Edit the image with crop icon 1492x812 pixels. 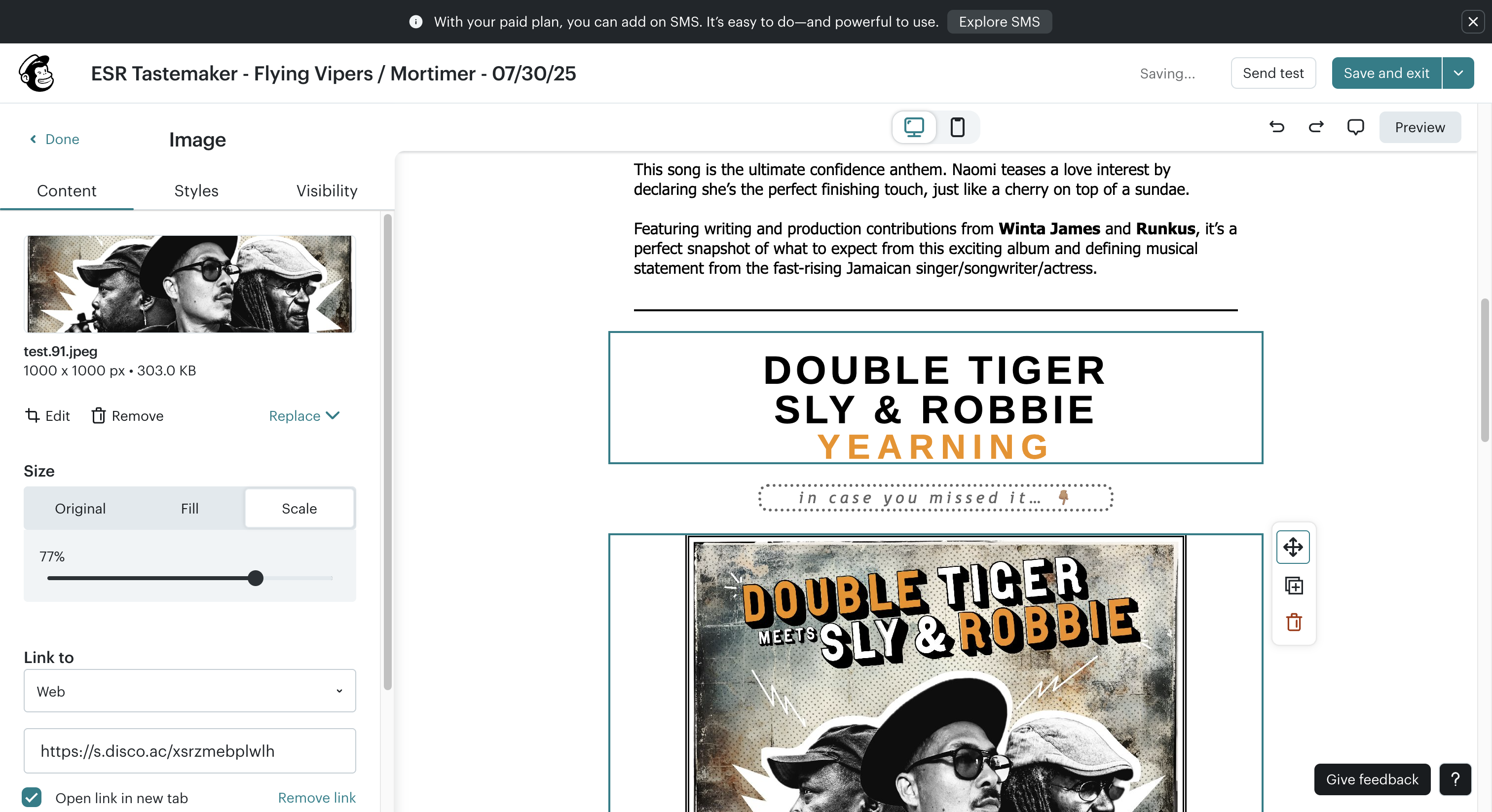(x=47, y=415)
